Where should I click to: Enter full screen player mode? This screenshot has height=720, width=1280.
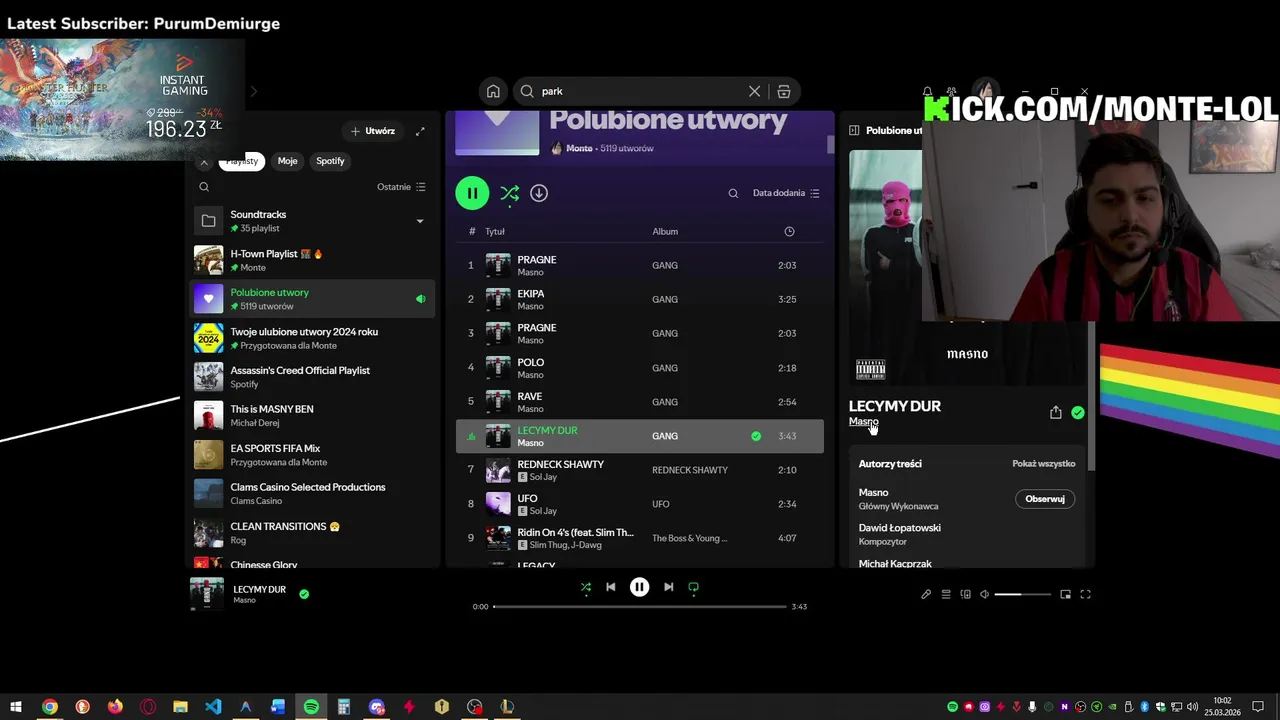(1085, 594)
